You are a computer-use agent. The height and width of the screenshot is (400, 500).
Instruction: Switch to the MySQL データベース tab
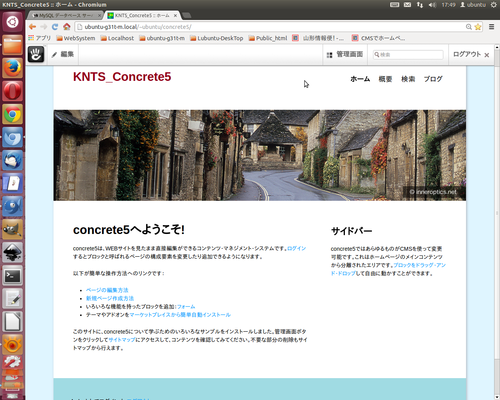[x=65, y=15]
